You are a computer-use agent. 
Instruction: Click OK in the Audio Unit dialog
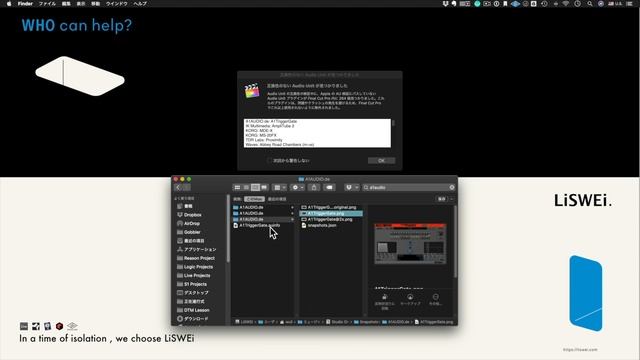click(381, 160)
